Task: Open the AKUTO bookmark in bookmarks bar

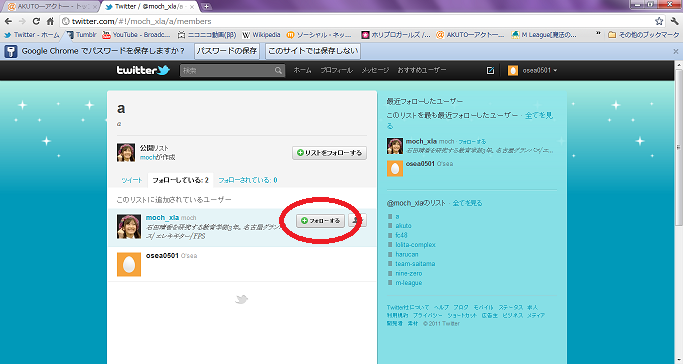Action: click(470, 35)
